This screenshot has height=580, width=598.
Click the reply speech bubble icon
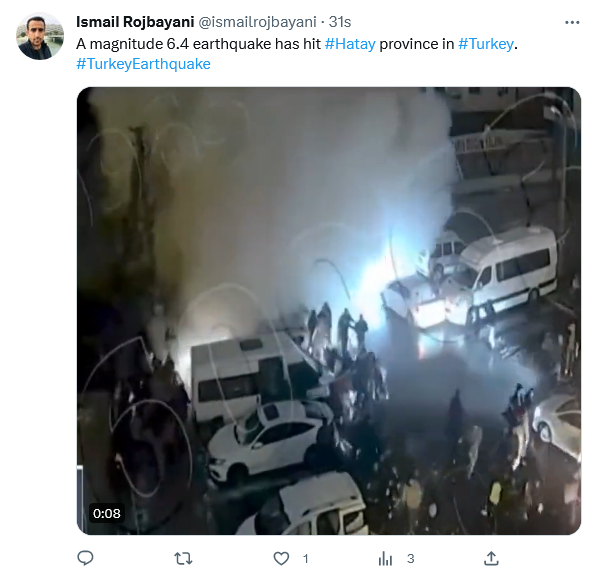point(85,558)
